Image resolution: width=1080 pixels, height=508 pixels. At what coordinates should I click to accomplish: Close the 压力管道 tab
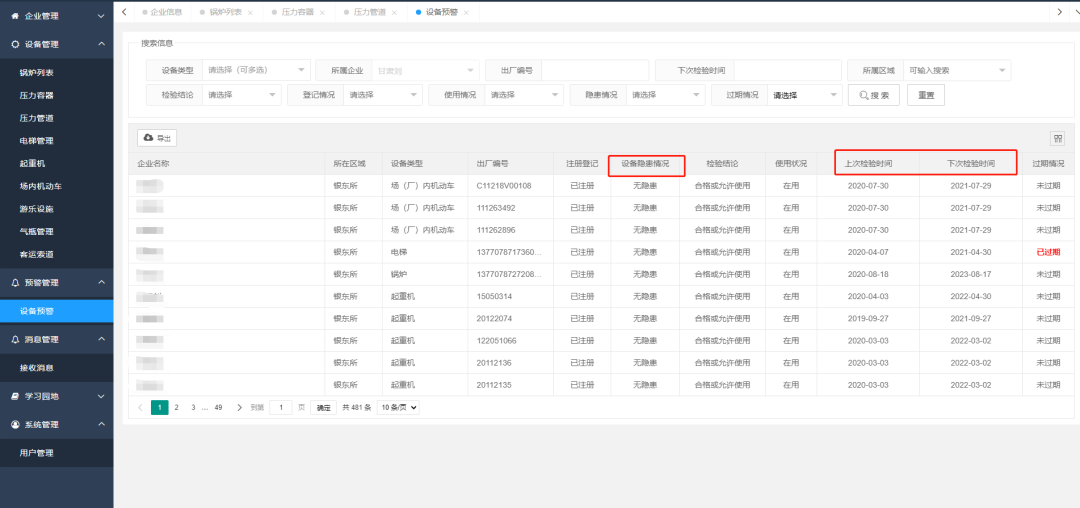click(x=394, y=12)
